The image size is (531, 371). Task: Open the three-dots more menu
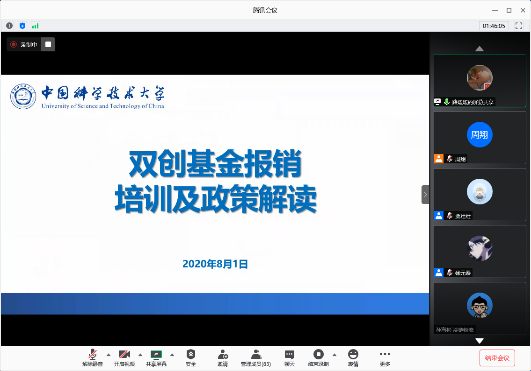(x=385, y=358)
